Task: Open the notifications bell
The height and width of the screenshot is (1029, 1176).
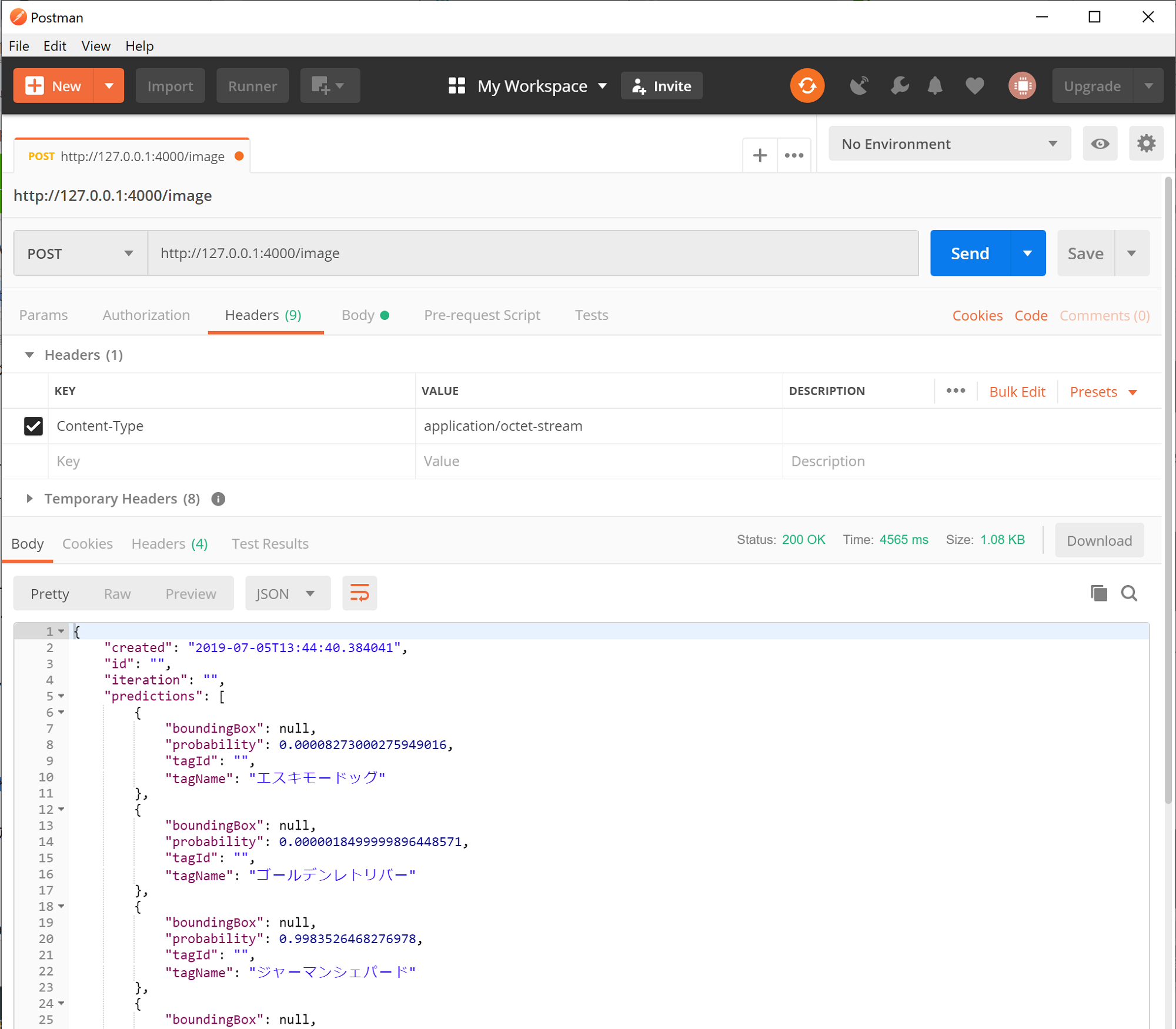Action: tap(935, 86)
